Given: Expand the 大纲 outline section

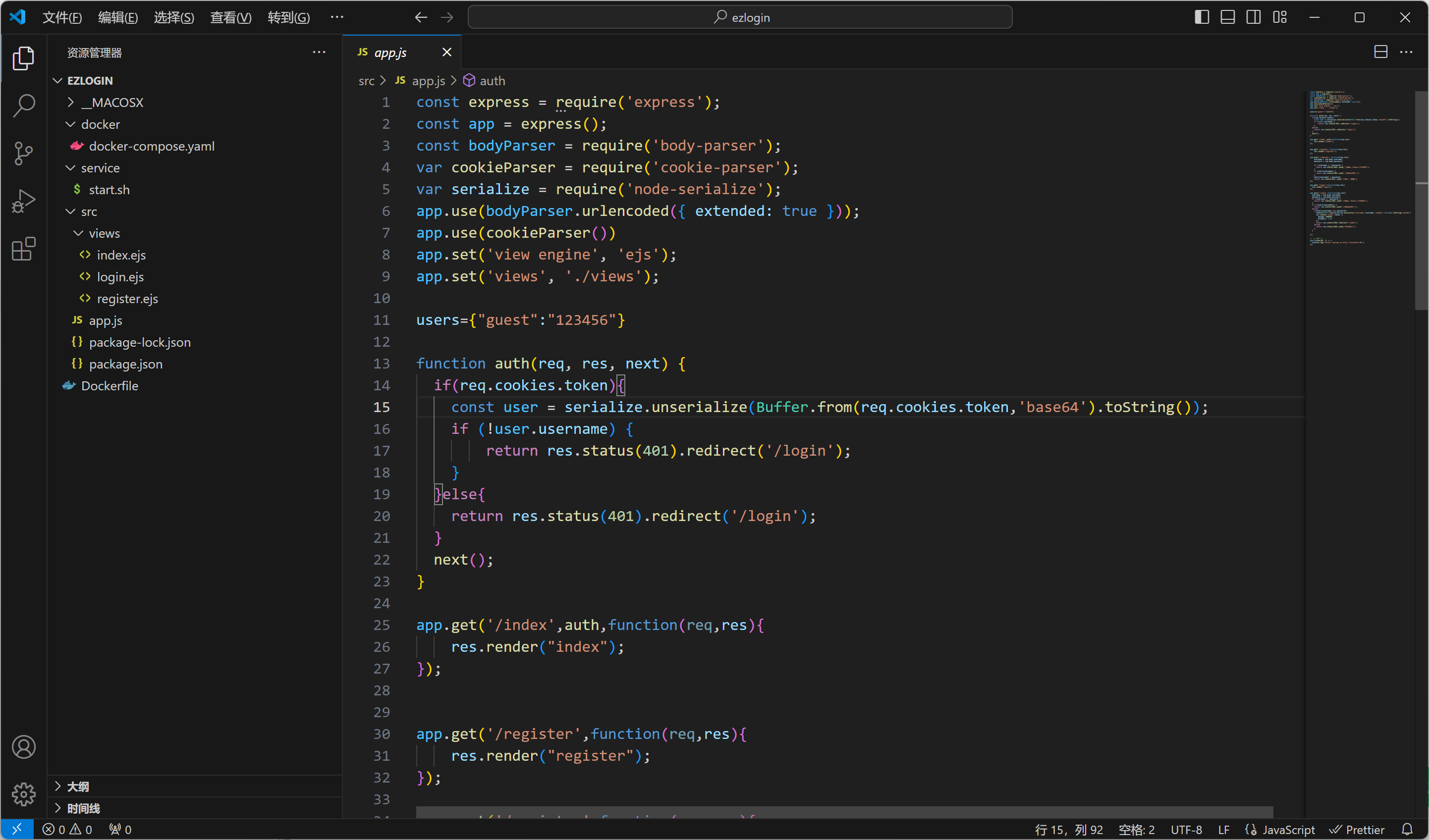Looking at the screenshot, I should coord(78,787).
